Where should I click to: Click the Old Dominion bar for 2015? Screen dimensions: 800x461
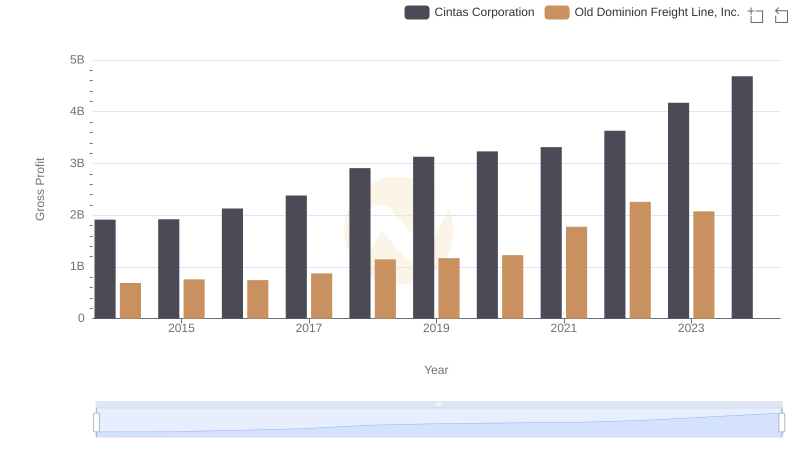click(x=194, y=299)
